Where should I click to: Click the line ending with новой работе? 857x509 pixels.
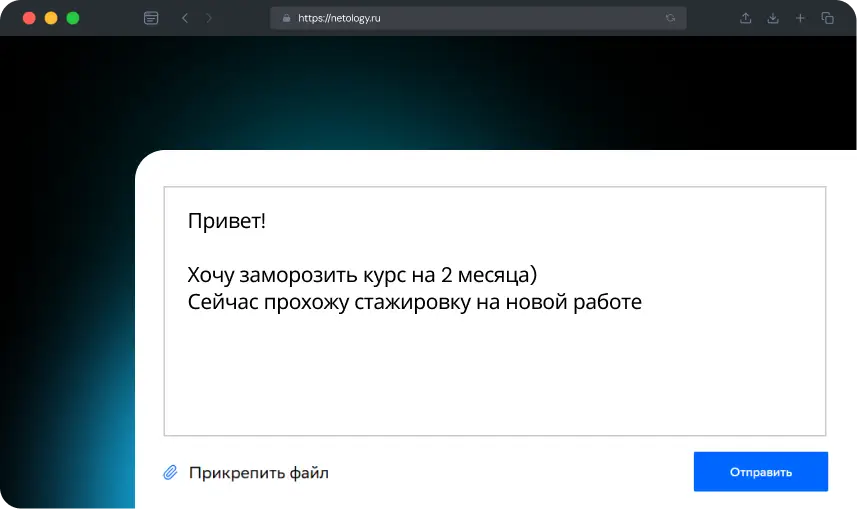click(x=414, y=302)
